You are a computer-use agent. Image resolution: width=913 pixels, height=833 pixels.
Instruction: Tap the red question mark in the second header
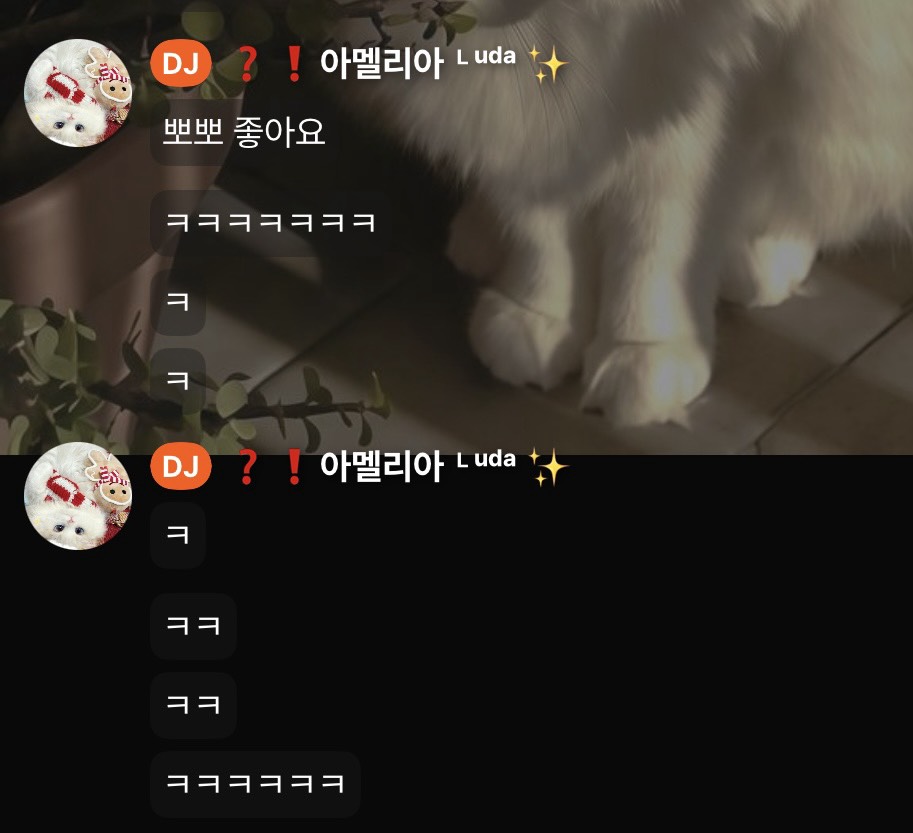(247, 467)
